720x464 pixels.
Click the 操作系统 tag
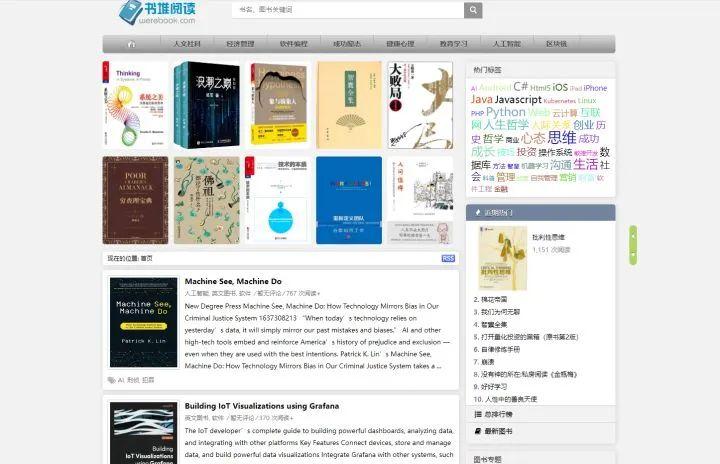(x=555, y=152)
